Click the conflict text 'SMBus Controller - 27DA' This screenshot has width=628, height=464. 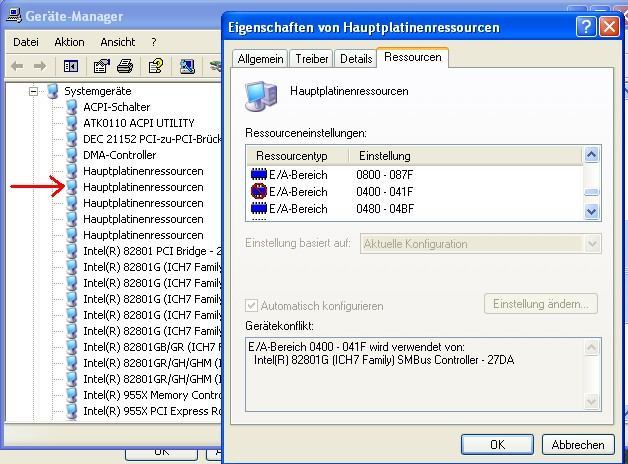(x=455, y=360)
